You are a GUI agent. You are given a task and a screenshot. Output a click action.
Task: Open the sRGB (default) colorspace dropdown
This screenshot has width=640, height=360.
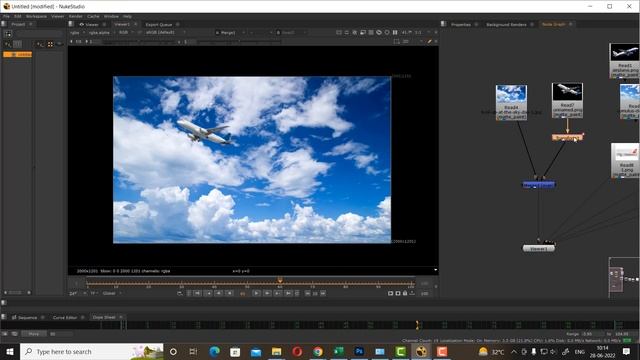tap(165, 32)
